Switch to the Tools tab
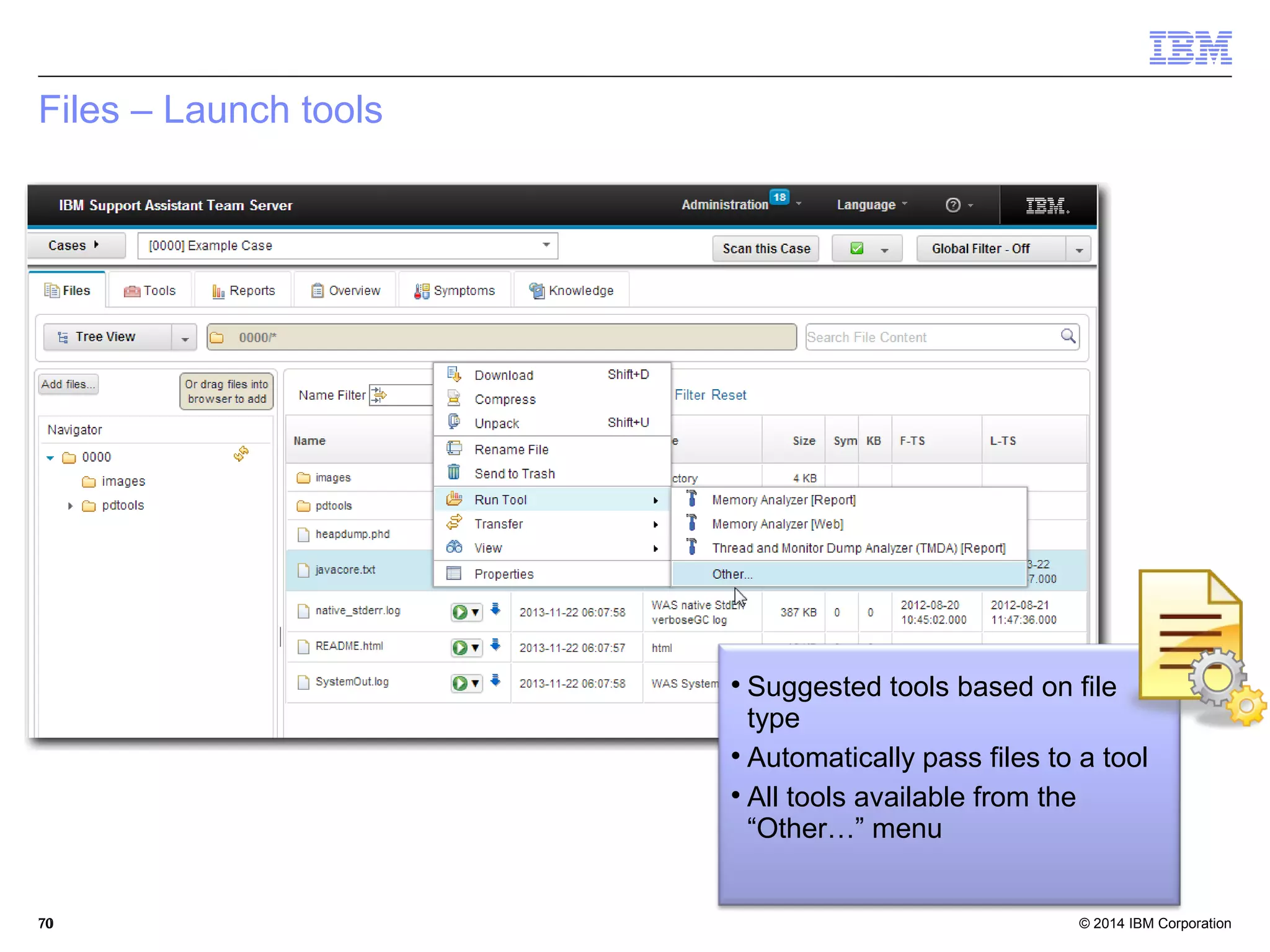Viewport: 1270px width, 952px height. tap(150, 291)
